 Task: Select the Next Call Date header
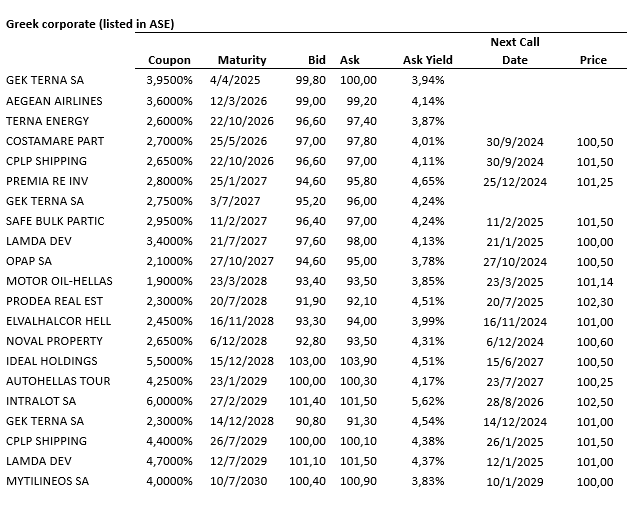(514, 51)
